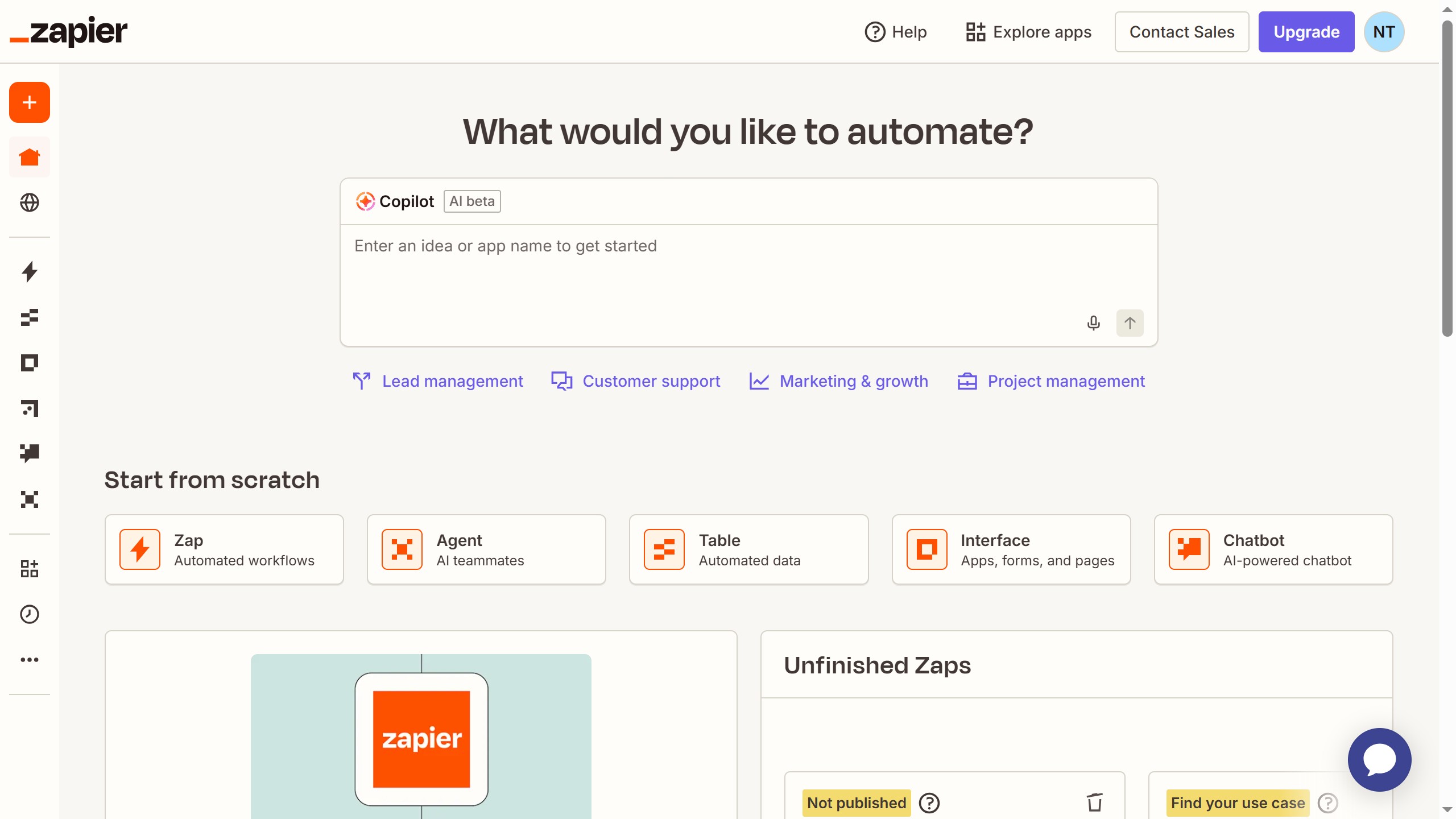
Task: Click the Zapier illustration thumbnail
Action: [421, 737]
